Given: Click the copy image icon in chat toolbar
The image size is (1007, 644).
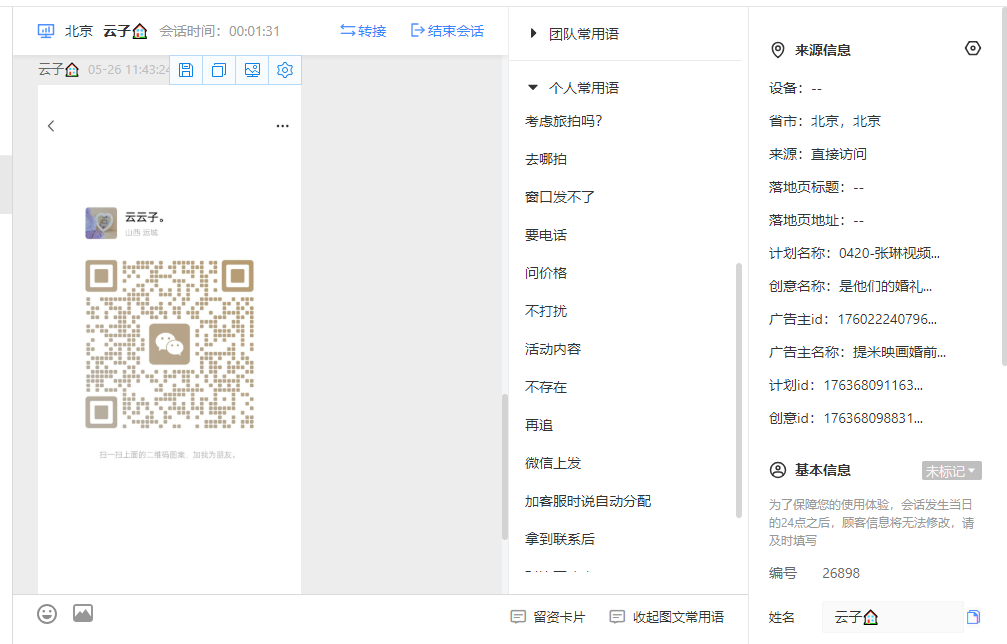Looking at the screenshot, I should (x=219, y=70).
